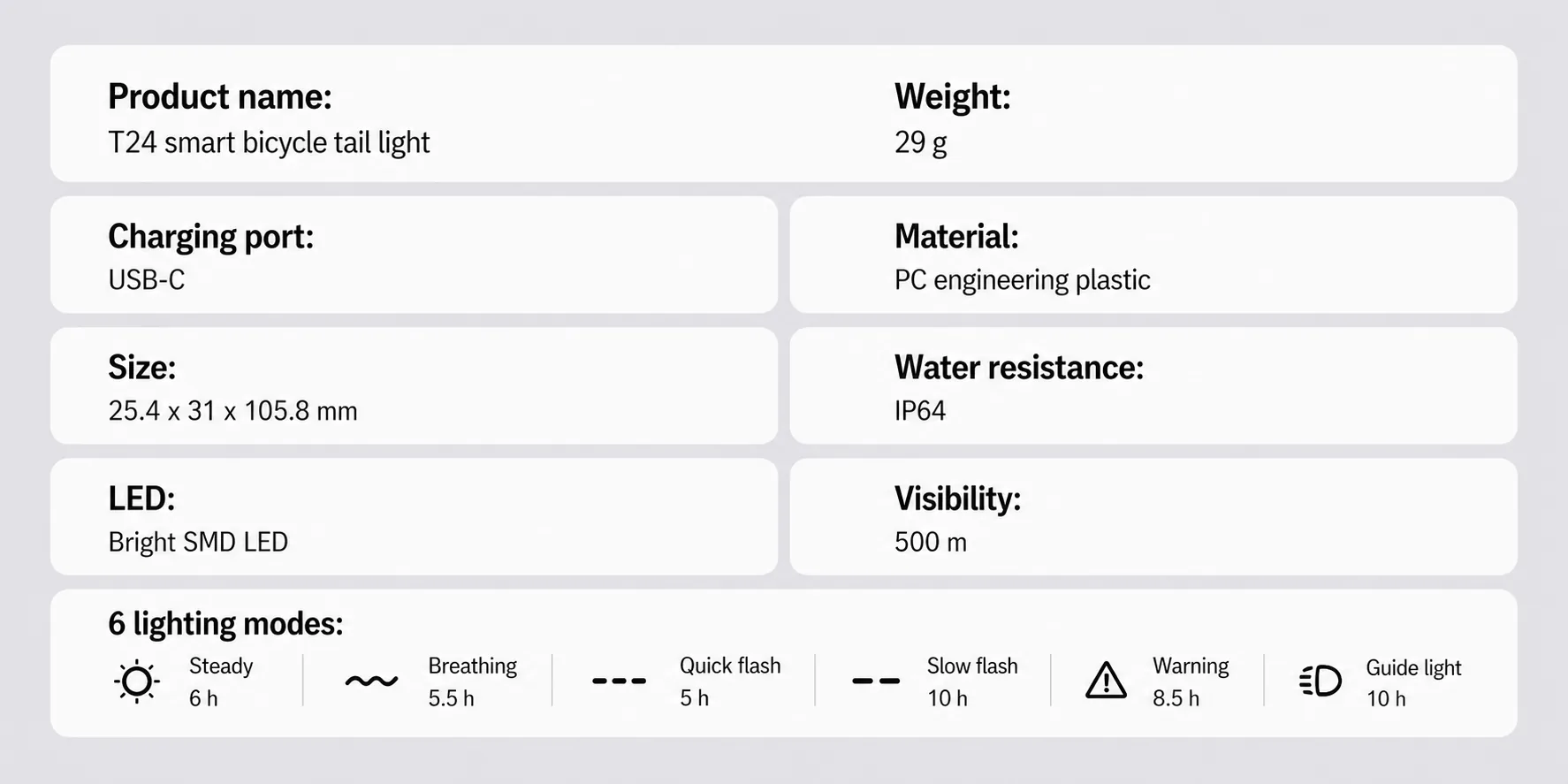Click the PC engineering plastic material text

pyautogui.click(x=1022, y=280)
